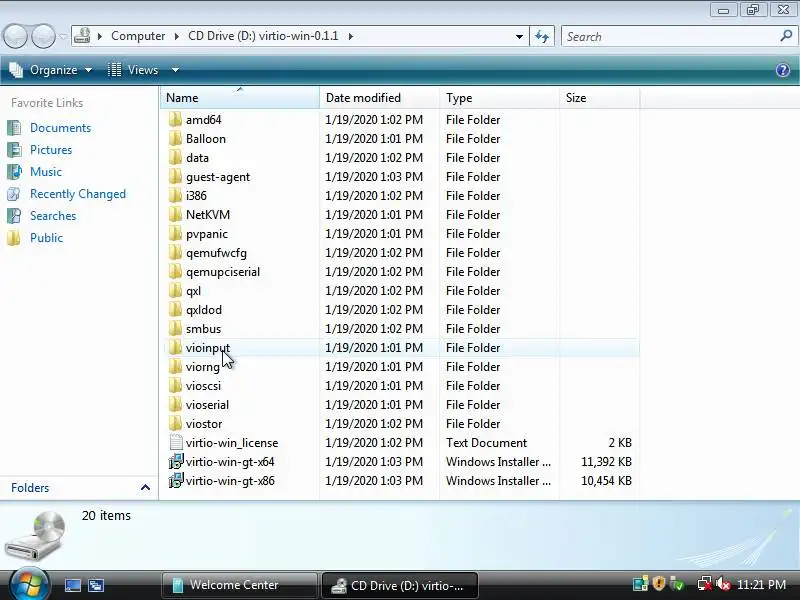Select the vioscsi folder icon
This screenshot has height=600, width=800.
175,385
